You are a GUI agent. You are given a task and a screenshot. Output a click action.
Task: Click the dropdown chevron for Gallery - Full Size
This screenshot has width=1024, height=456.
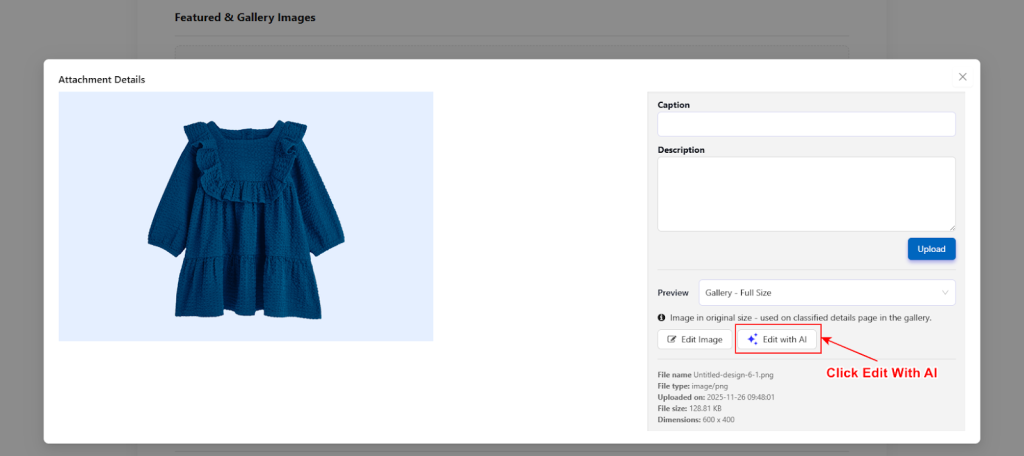point(944,293)
